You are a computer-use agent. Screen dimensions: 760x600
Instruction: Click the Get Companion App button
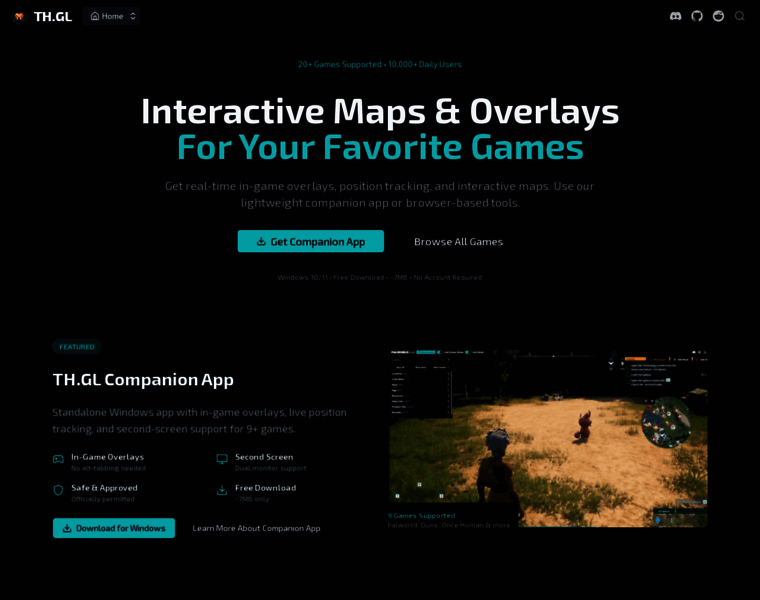pos(311,241)
